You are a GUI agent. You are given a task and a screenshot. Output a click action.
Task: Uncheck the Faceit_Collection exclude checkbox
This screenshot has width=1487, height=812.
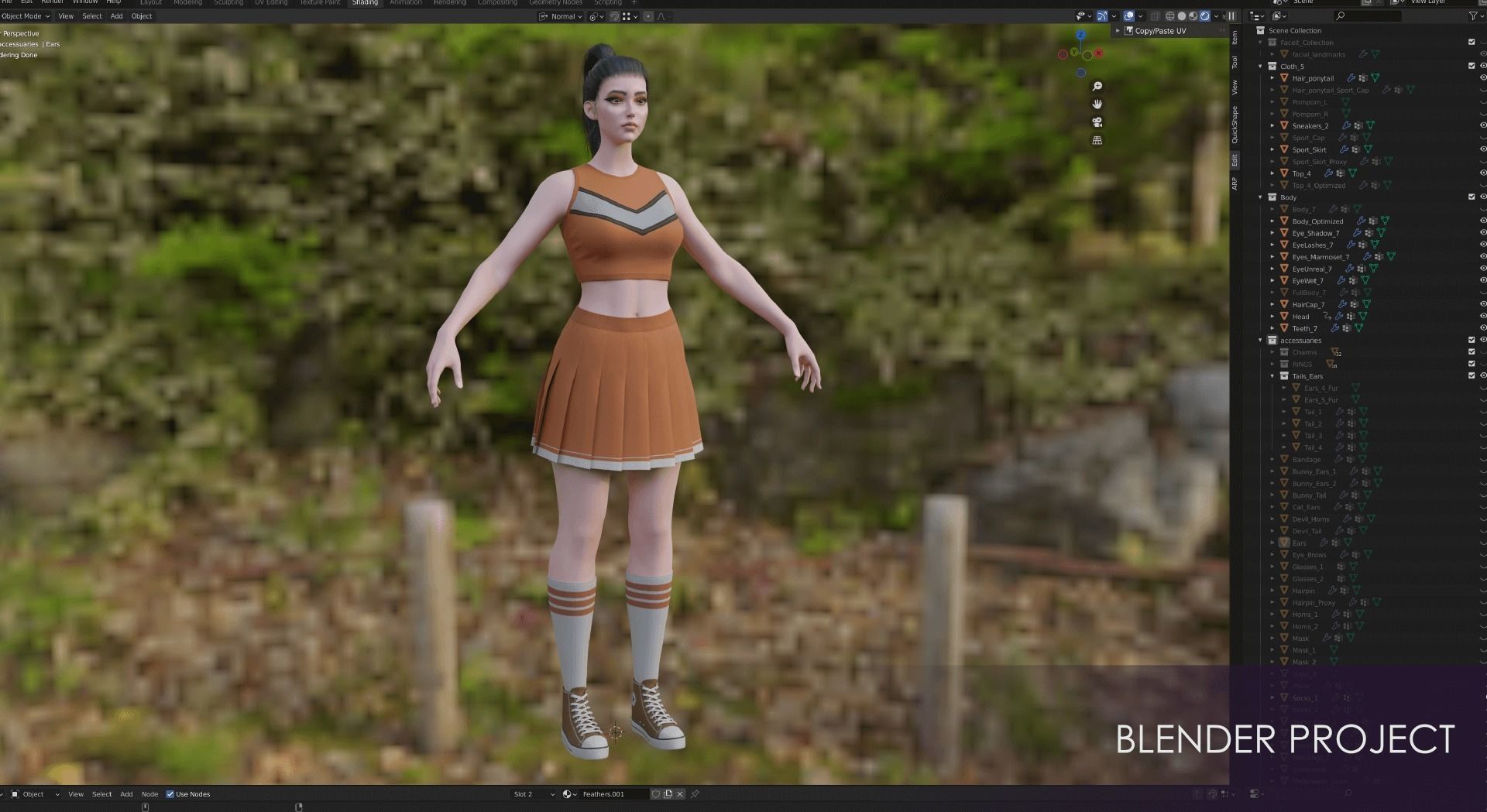pyautogui.click(x=1472, y=43)
